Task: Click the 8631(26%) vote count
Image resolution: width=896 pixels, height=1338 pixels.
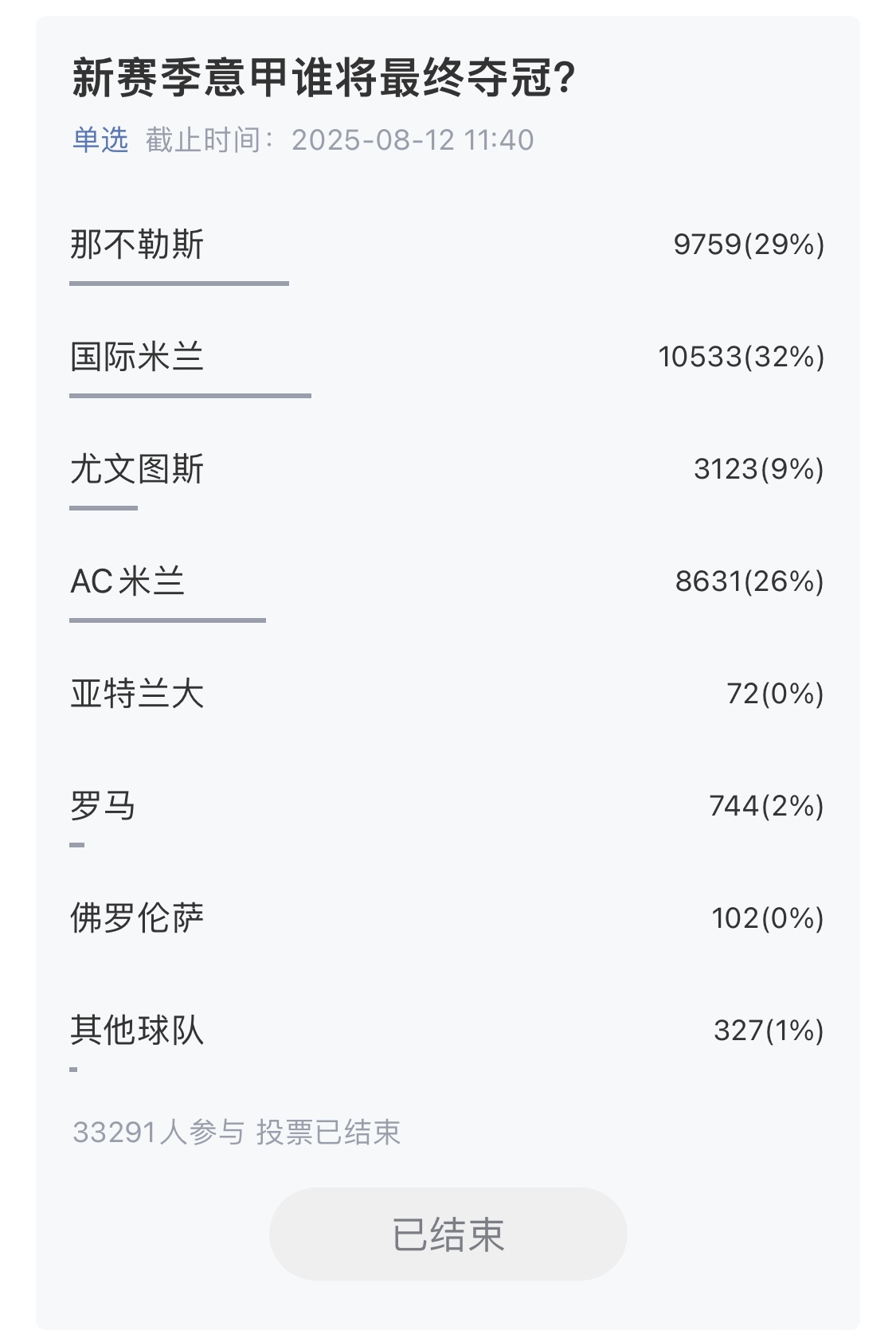Action: click(x=749, y=581)
